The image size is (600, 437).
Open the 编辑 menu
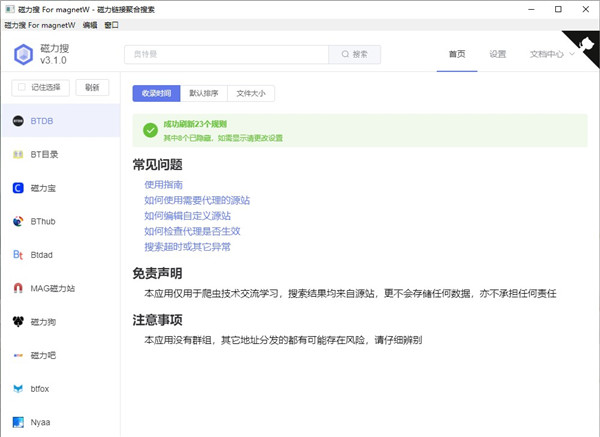coord(90,25)
